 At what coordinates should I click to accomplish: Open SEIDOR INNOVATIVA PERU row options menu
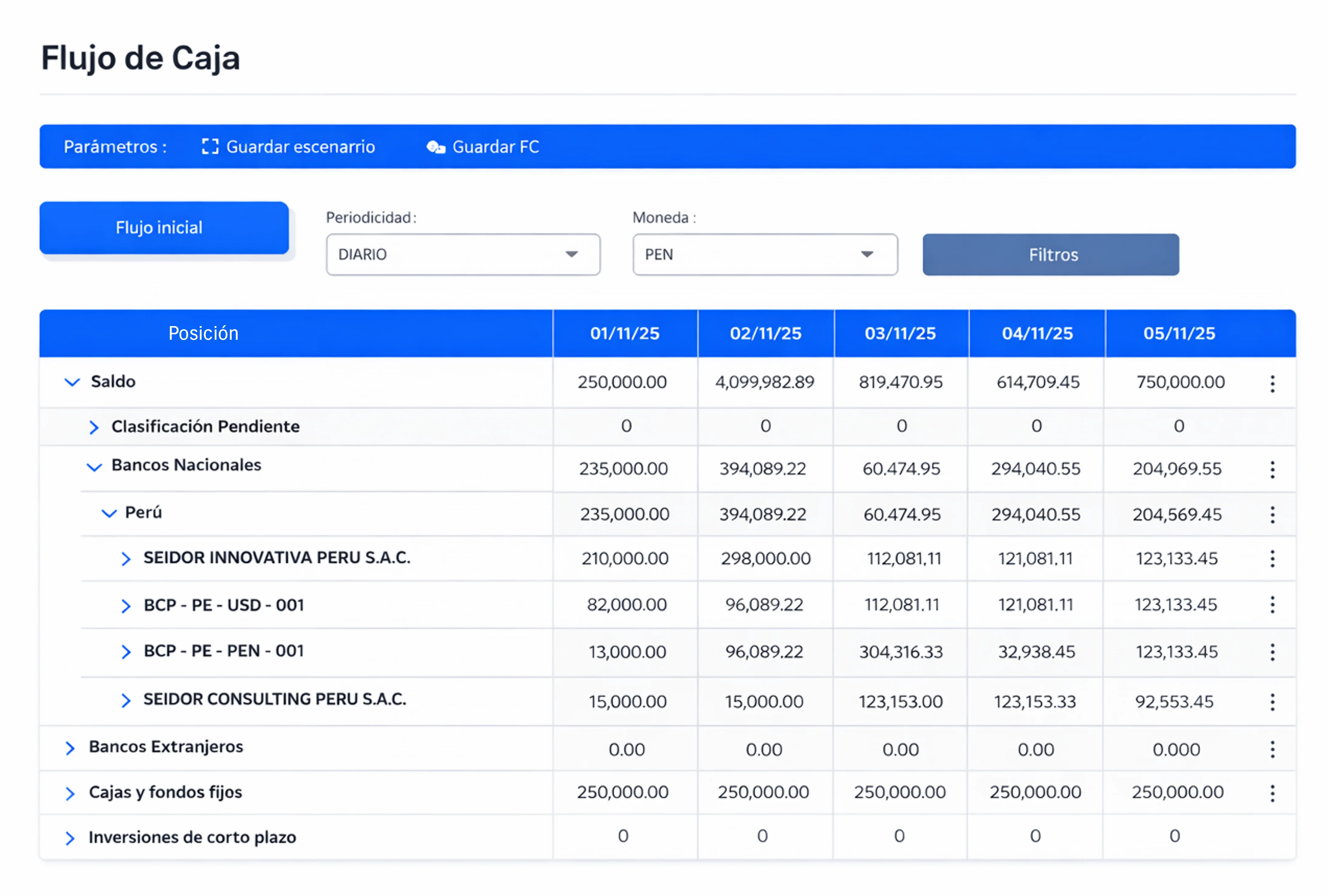(x=1272, y=559)
